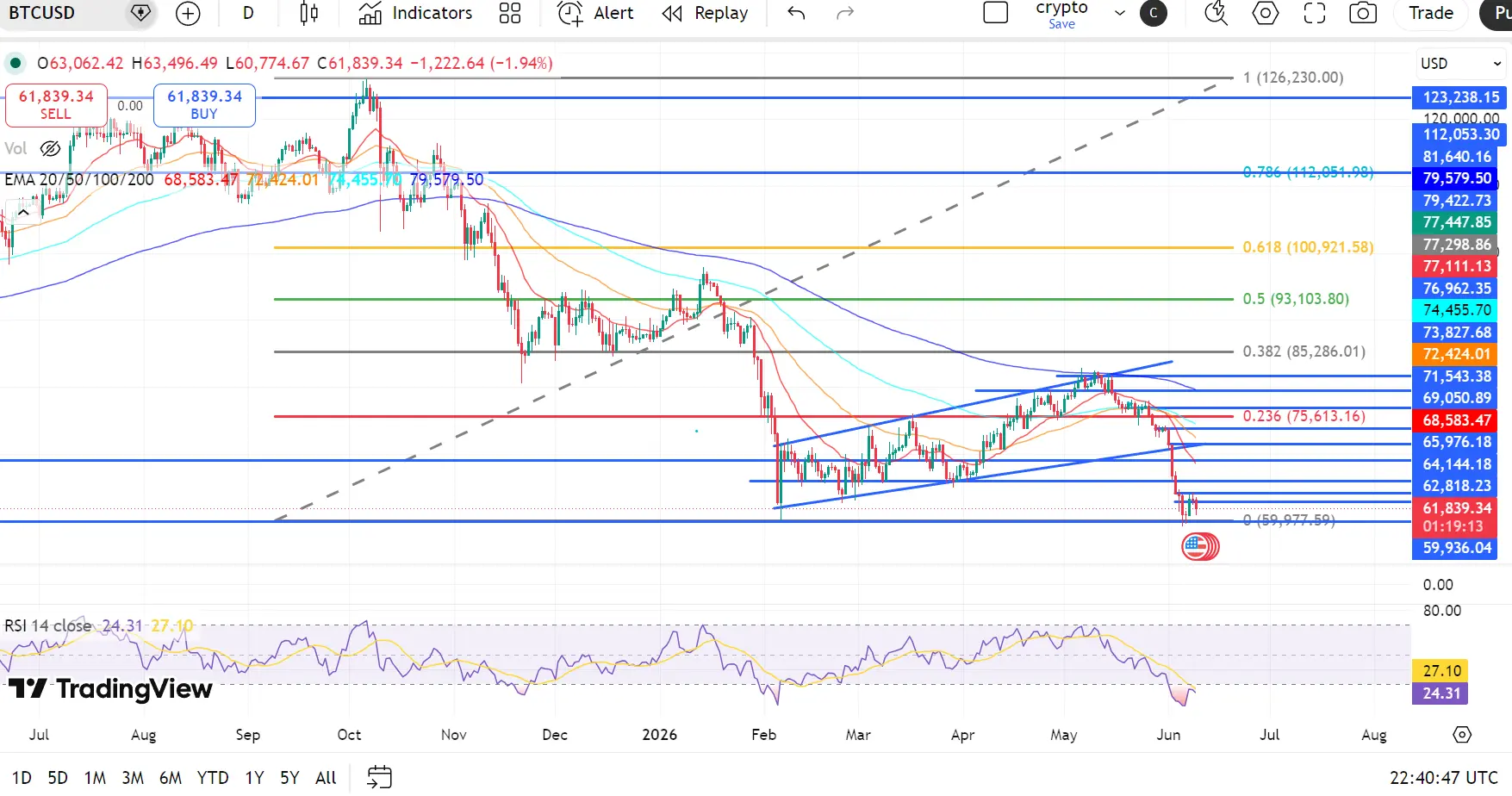Click the 74,455.70 cyan price label
Screen dimensions: 1512x796
coord(1456,310)
